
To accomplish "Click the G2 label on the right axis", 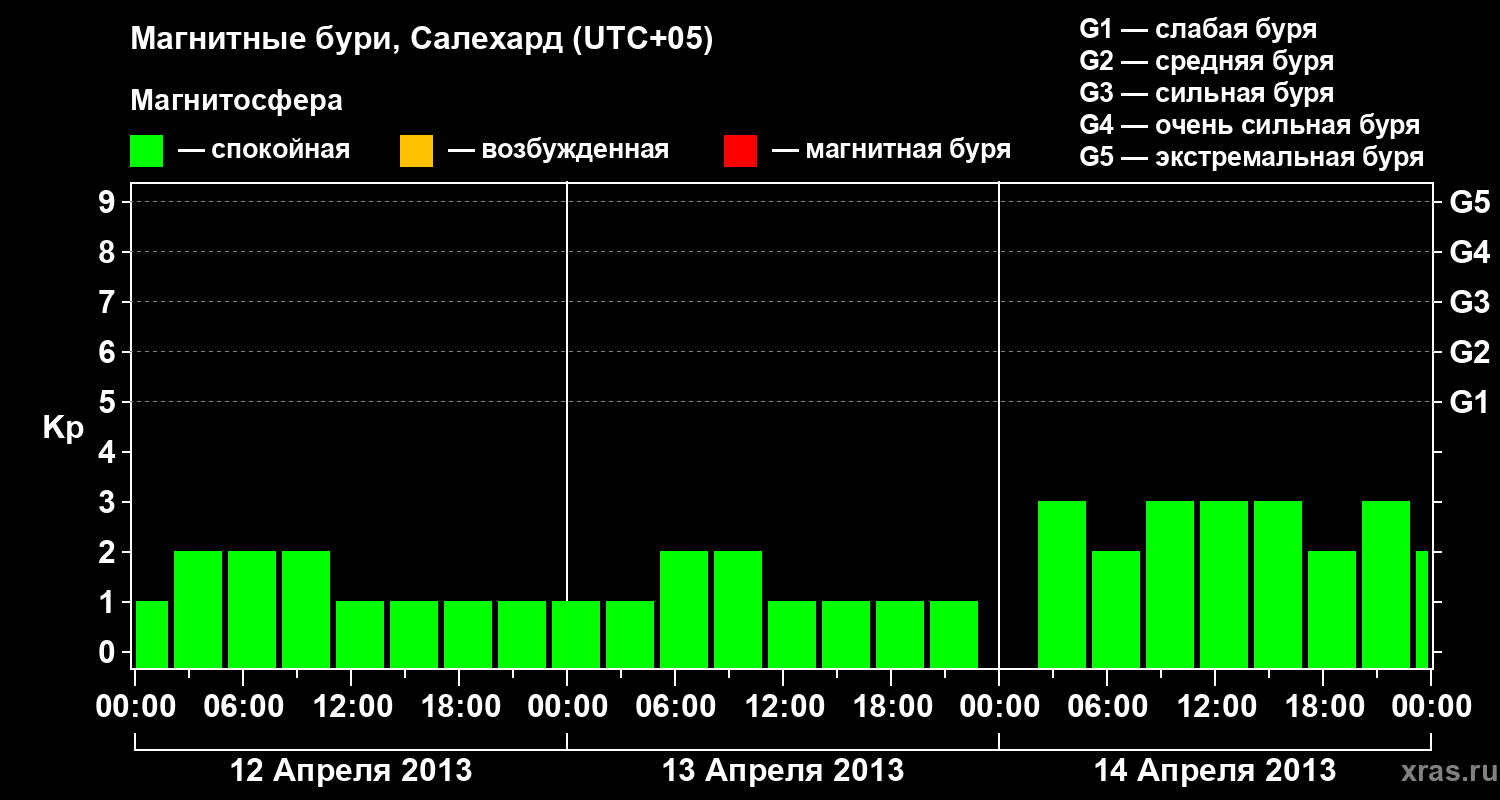I will (1470, 353).
